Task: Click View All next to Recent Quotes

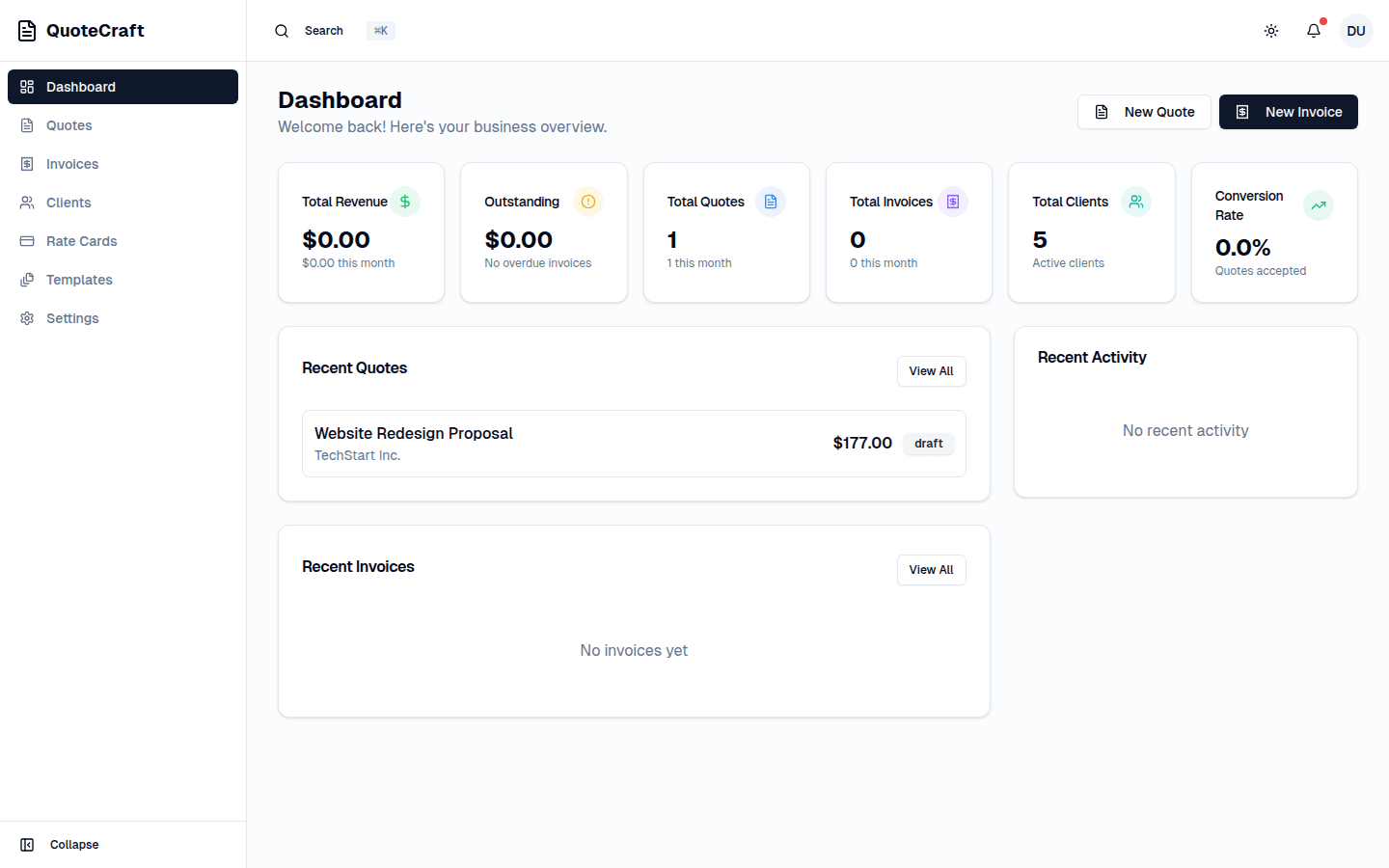Action: 931,371
